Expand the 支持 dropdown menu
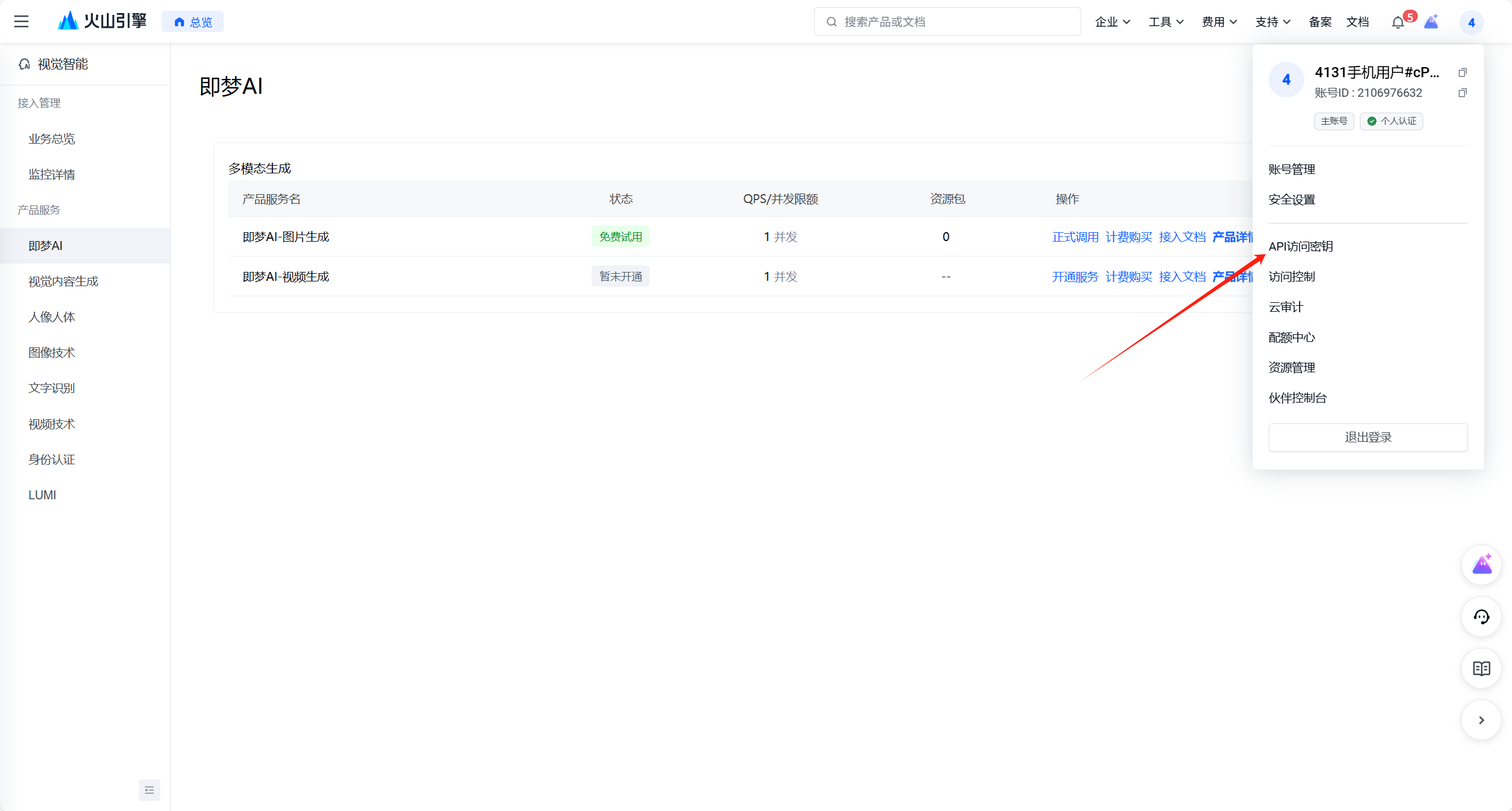This screenshot has height=811, width=1512. tap(1273, 22)
